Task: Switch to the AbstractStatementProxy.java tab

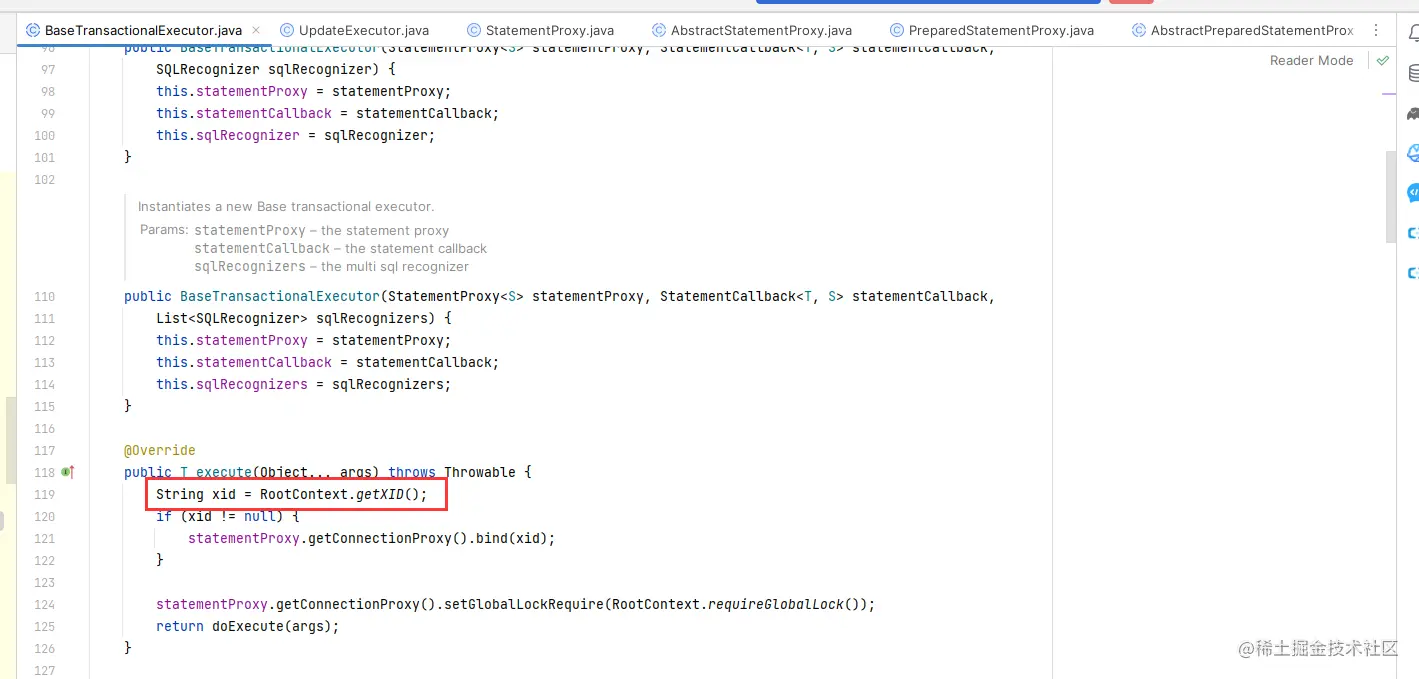Action: pyautogui.click(x=752, y=31)
